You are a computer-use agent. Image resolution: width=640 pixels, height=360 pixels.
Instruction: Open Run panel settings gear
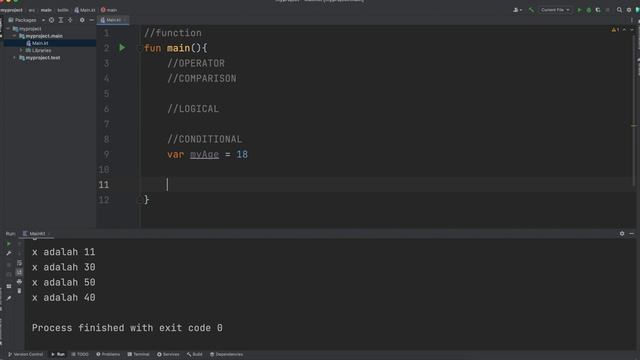click(622, 233)
